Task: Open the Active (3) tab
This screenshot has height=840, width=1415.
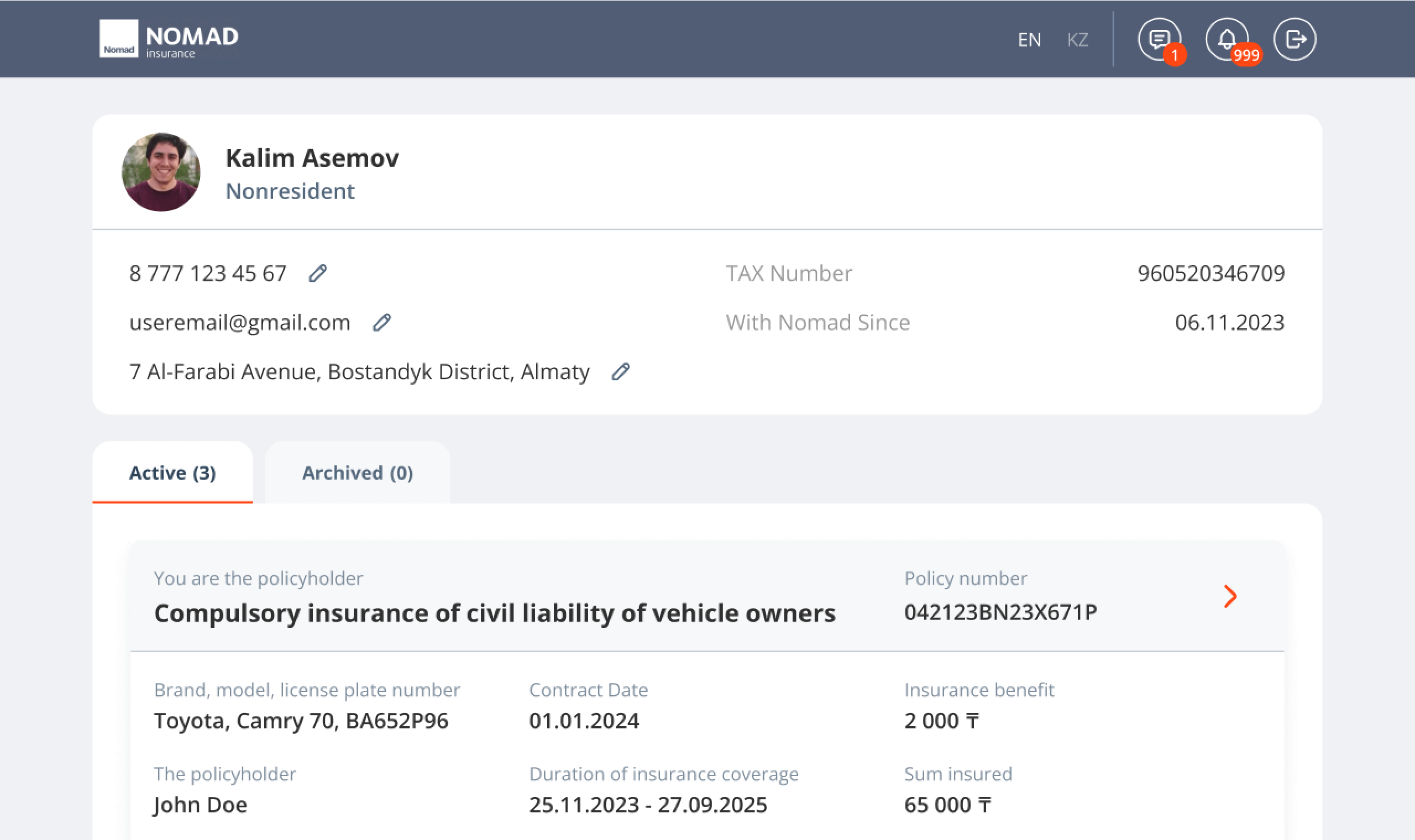Action: pyautogui.click(x=172, y=473)
